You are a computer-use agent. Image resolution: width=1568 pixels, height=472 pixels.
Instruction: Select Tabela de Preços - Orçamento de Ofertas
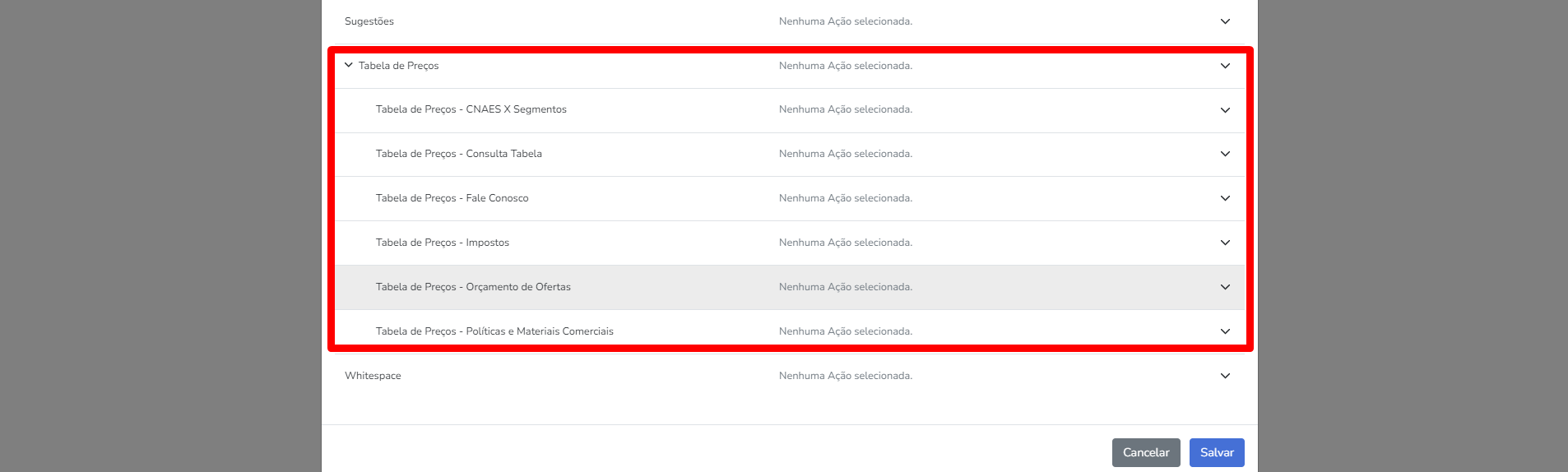473,287
